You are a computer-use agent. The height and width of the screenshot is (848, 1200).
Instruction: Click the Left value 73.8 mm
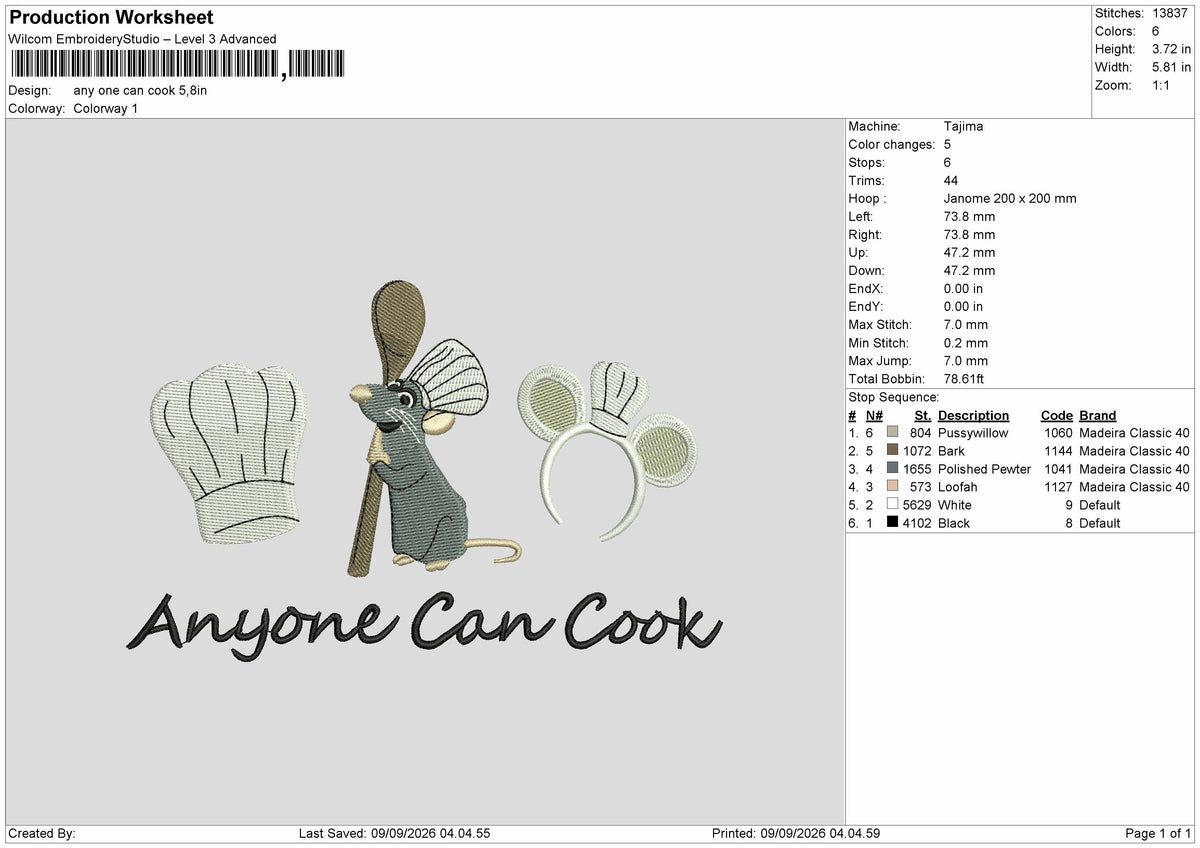[969, 216]
